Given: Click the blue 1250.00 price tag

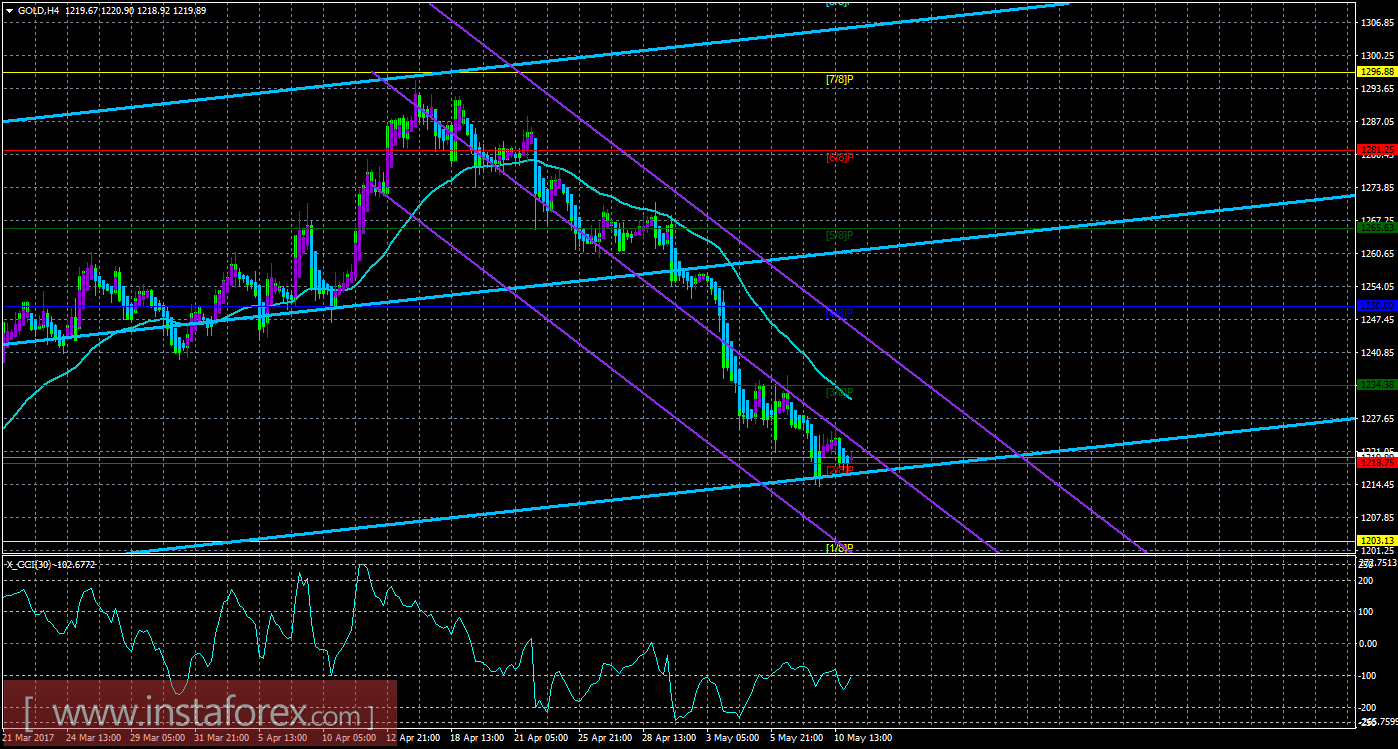Looking at the screenshot, I should click(x=1376, y=306).
